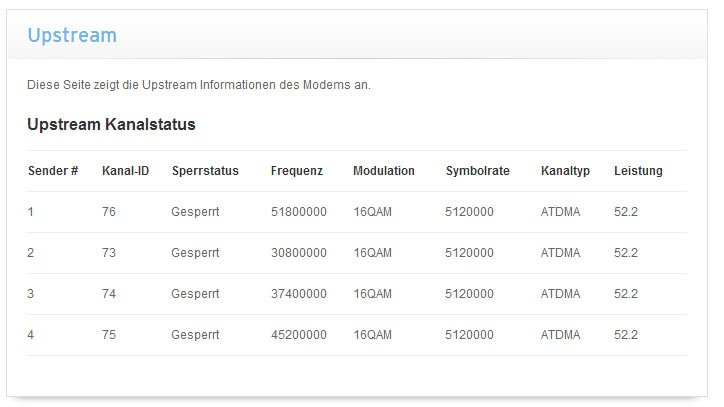Click the Symbolrate column header
Screen dimensions: 724x407
tap(478, 171)
